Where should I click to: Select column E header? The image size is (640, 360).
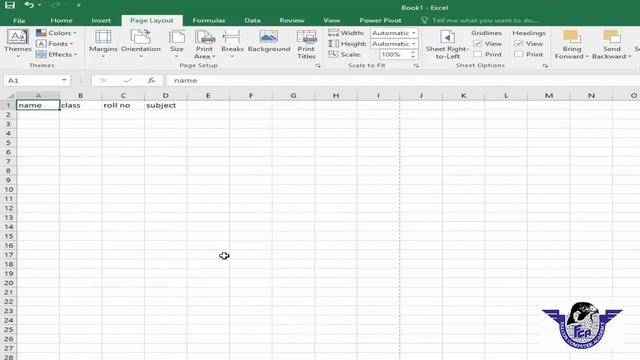coord(208,96)
